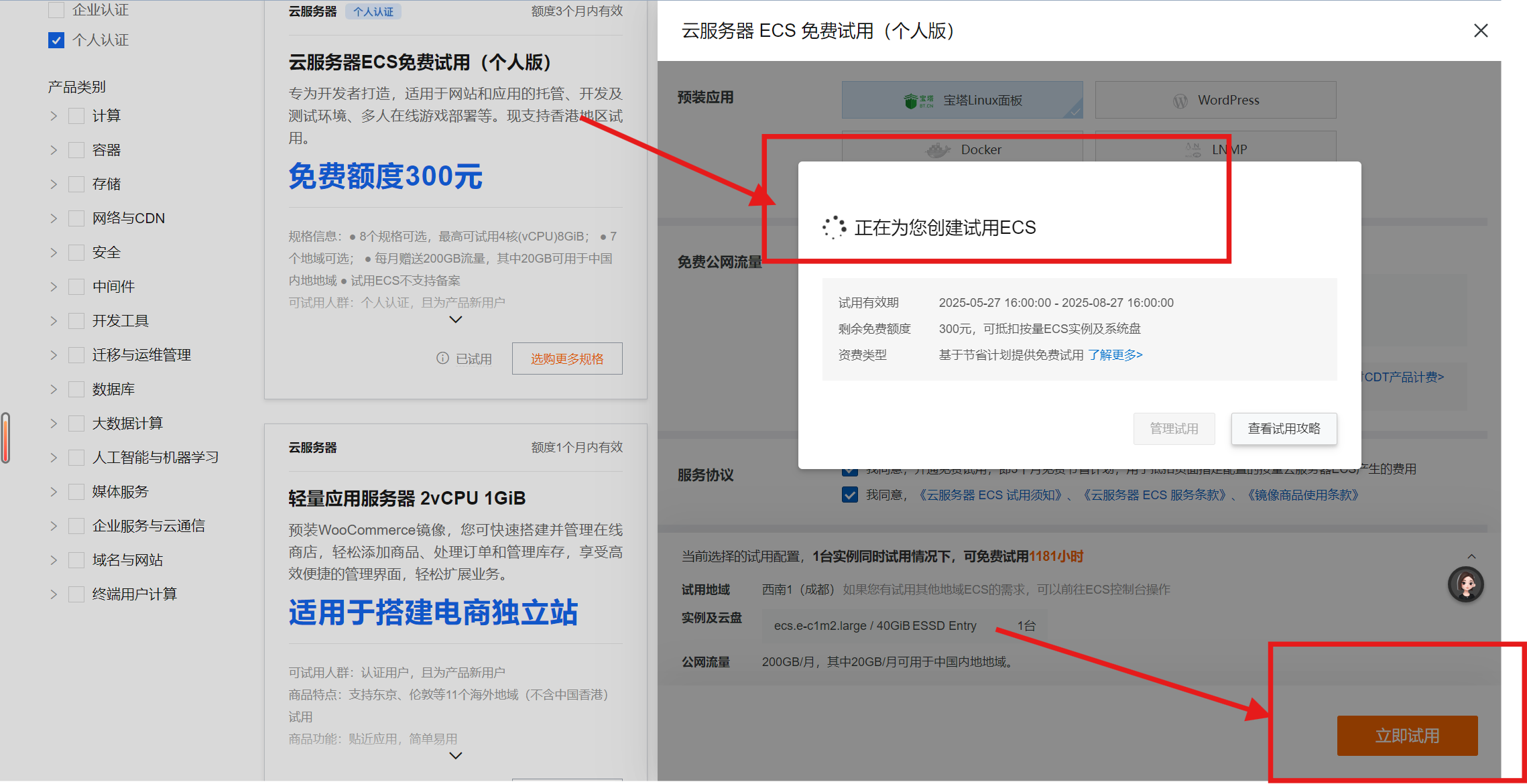Select the 宝塔Linux面板 preinstalled app

(x=962, y=101)
